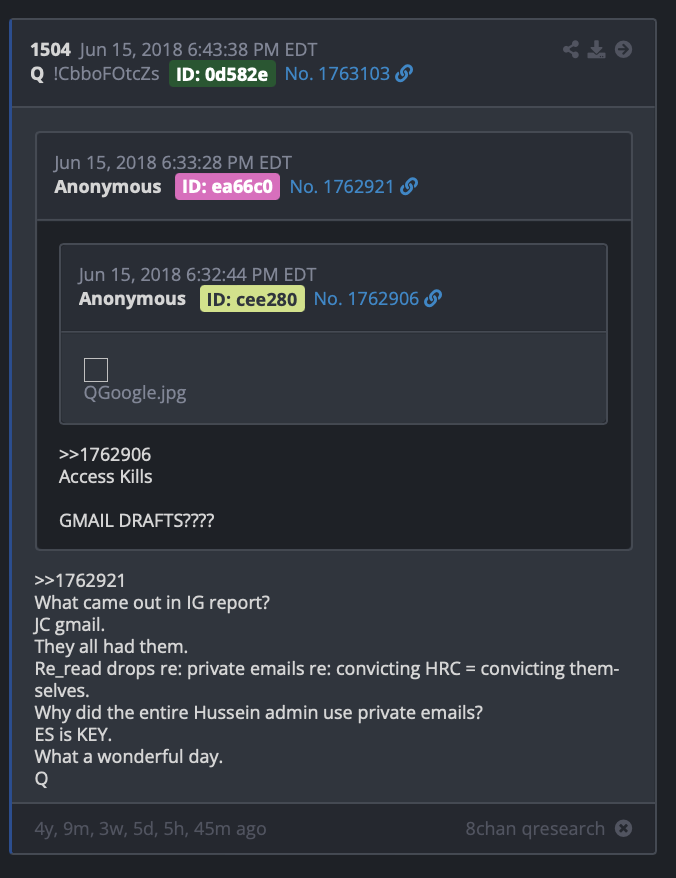Click the share icon on post 1504
The width and height of the screenshot is (676, 878).
pos(571,49)
